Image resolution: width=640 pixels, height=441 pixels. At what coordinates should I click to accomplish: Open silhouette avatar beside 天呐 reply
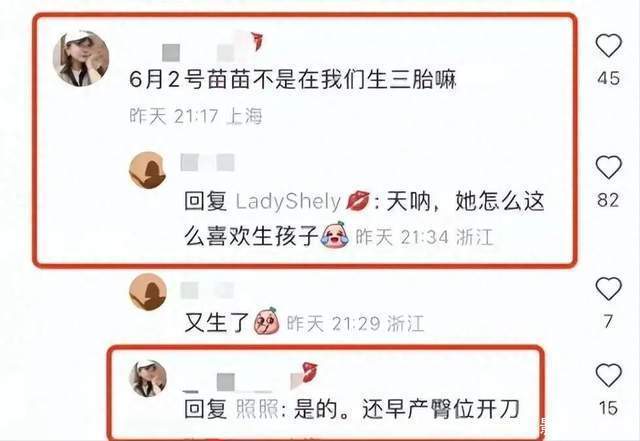[148, 170]
